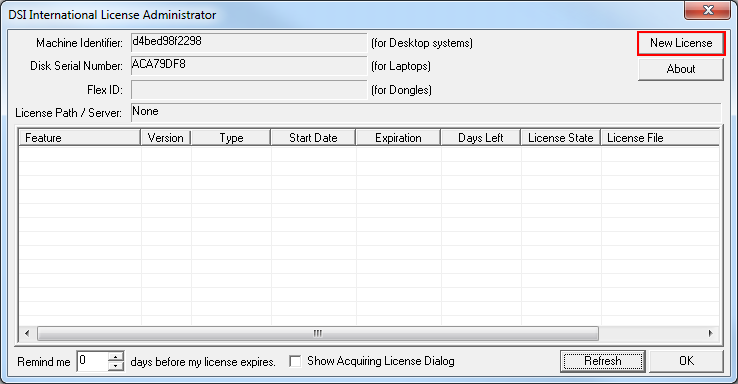Sort by the License File column
Viewport: 738px width, 384px height.
pos(660,138)
